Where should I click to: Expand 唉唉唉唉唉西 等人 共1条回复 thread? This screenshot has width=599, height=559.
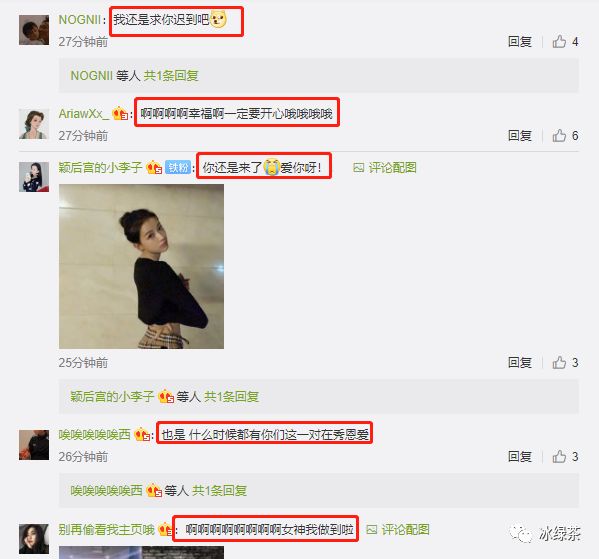pyautogui.click(x=159, y=491)
